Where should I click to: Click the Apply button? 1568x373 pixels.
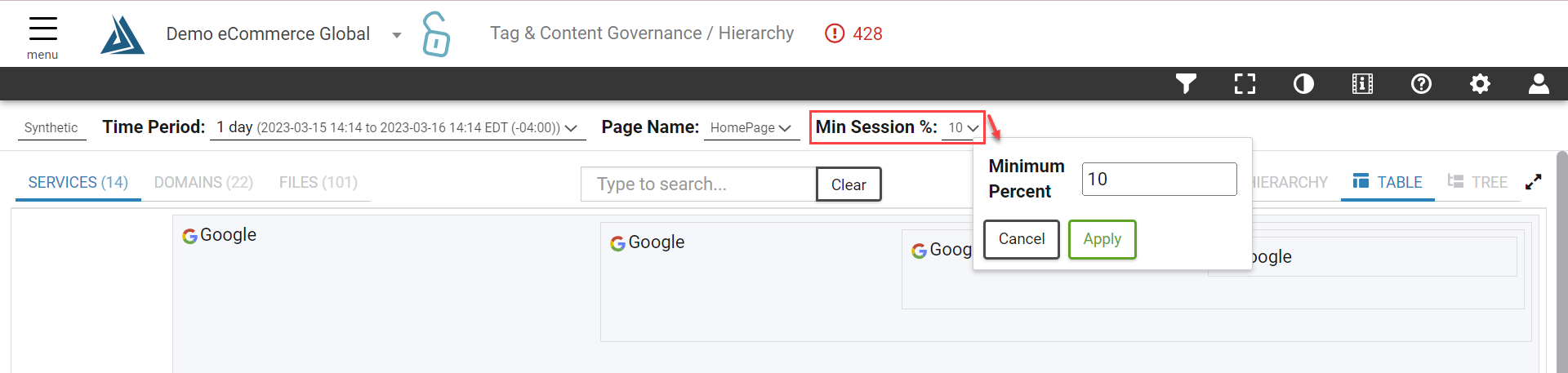(1102, 239)
